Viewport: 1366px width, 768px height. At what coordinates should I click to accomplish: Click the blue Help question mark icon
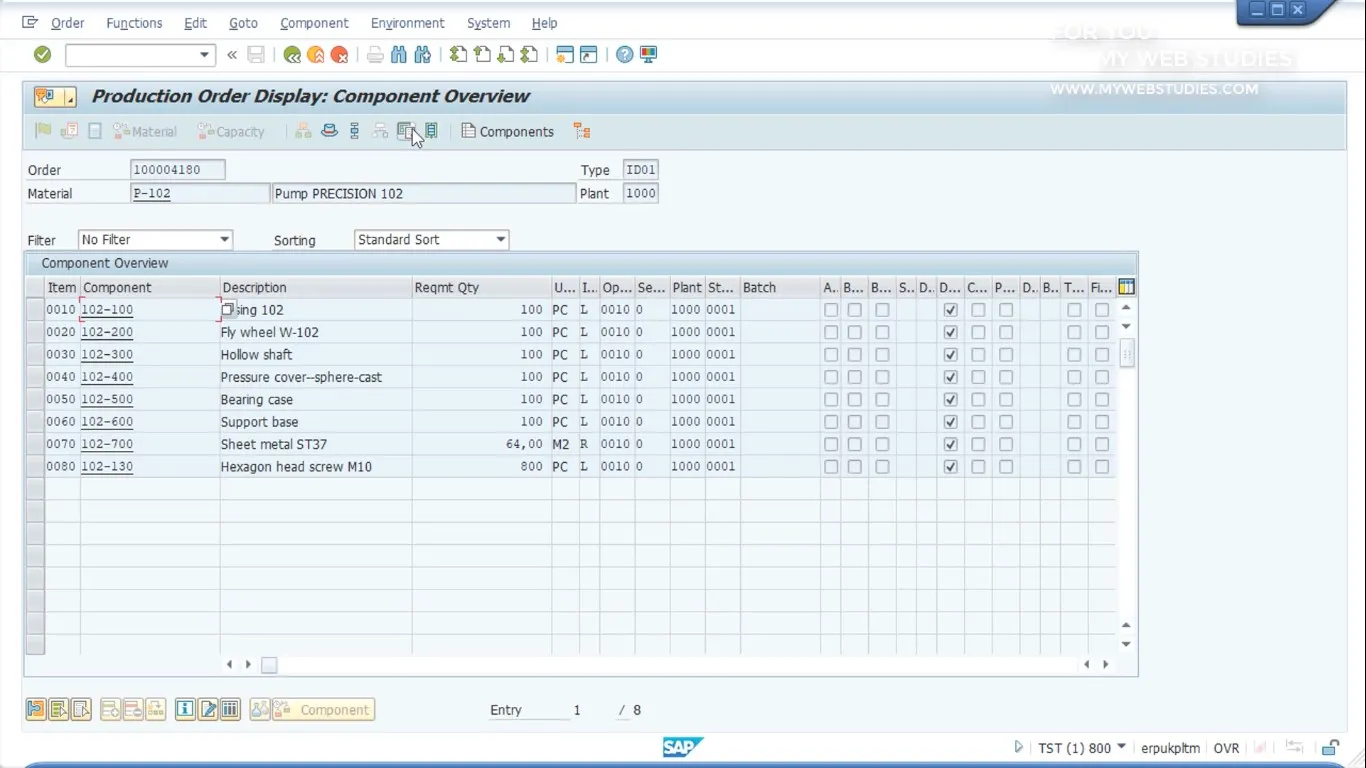625,55
